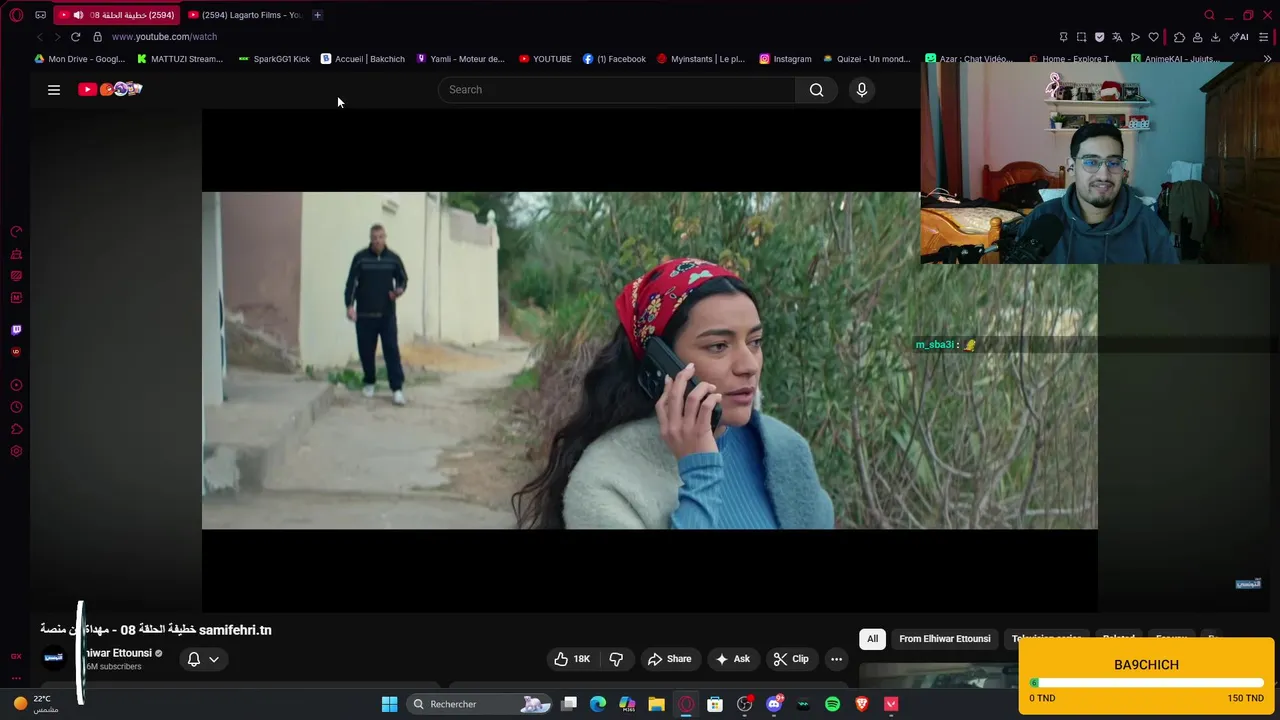This screenshot has height=720, width=1280.
Task: Open the player arrow icon in toolbar
Action: coord(1135,37)
